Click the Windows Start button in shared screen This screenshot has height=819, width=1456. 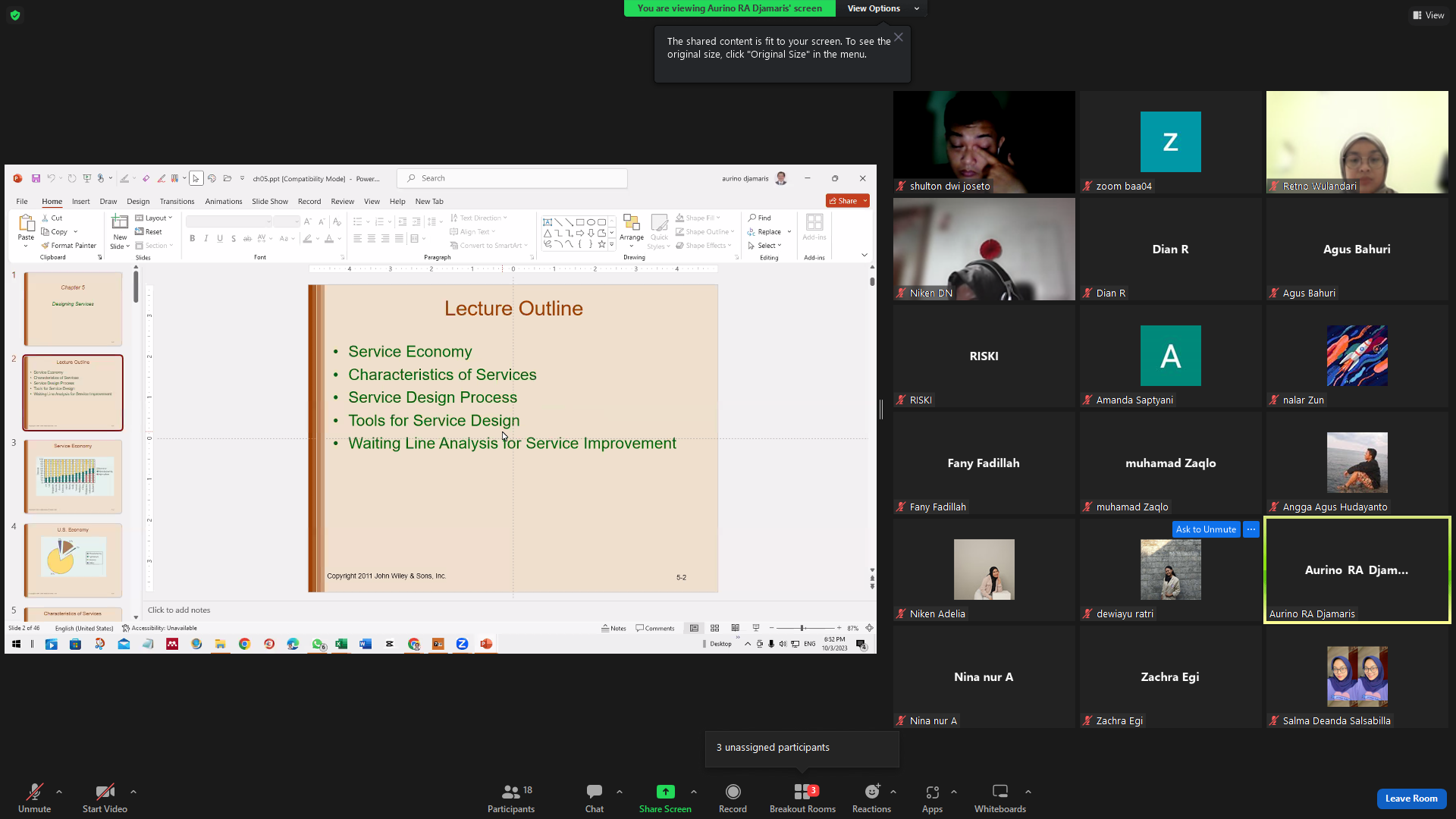tap(16, 644)
